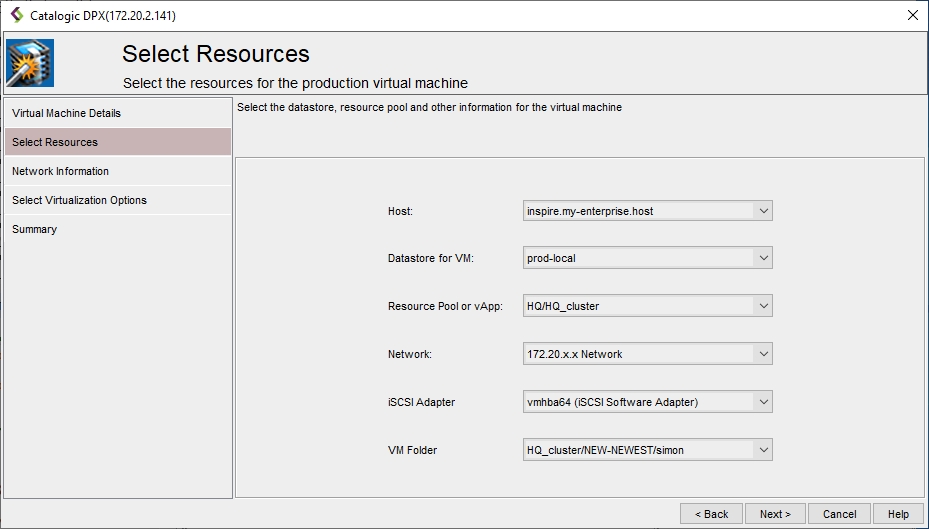Viewport: 929px width, 529px height.
Task: Open the Network Information step
Action: 60,171
